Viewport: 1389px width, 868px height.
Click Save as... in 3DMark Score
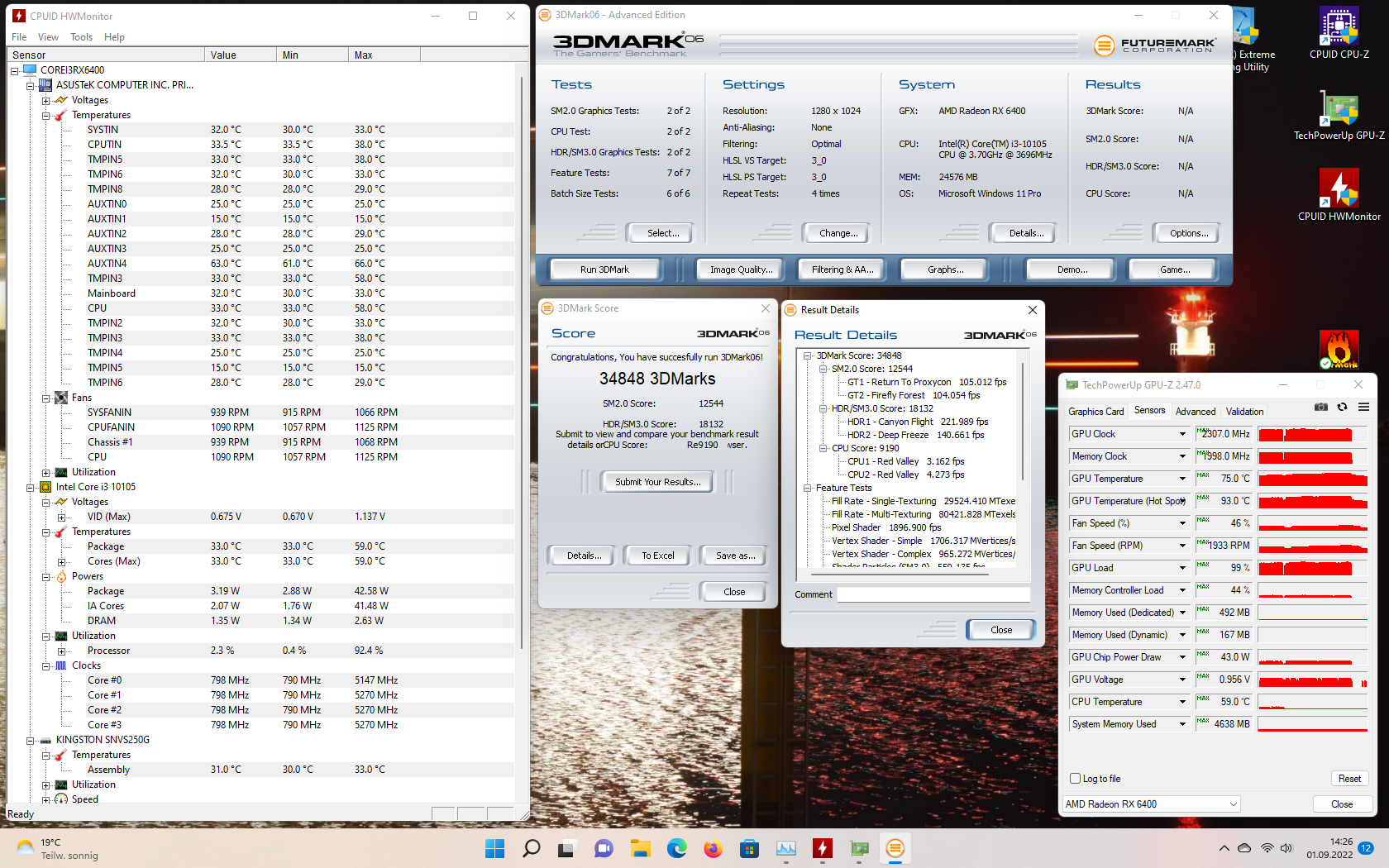[735, 556]
